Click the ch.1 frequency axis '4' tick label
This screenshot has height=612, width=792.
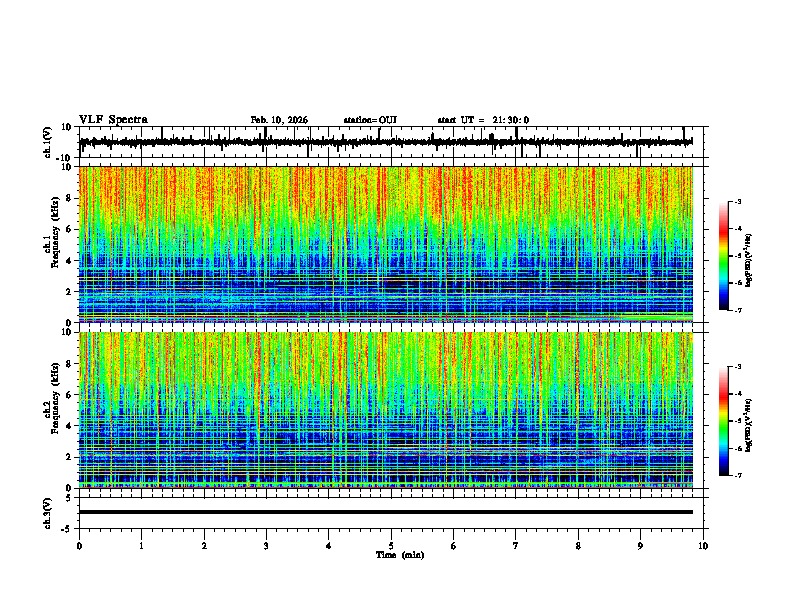click(x=69, y=261)
